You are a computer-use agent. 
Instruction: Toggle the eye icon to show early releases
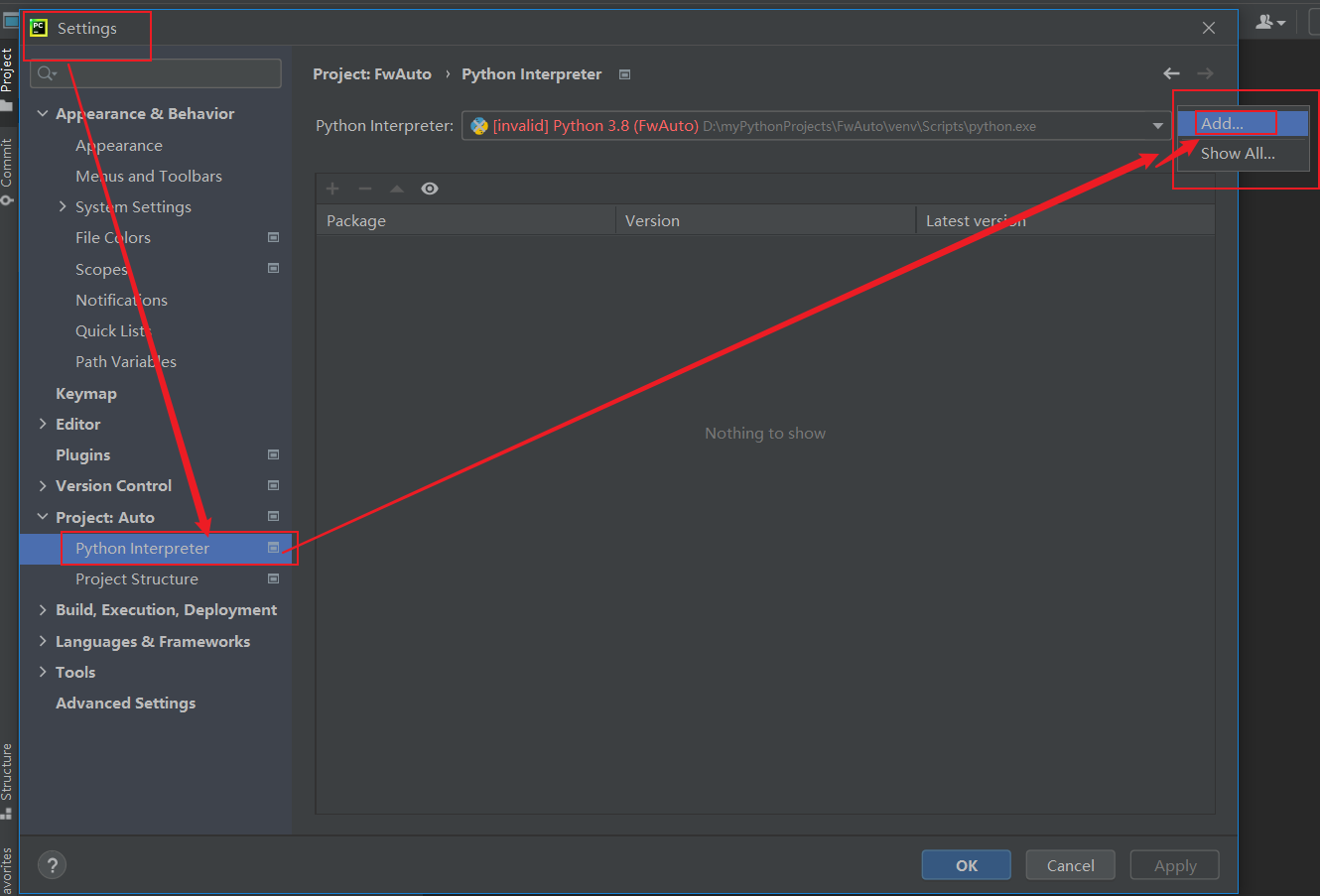tap(430, 189)
